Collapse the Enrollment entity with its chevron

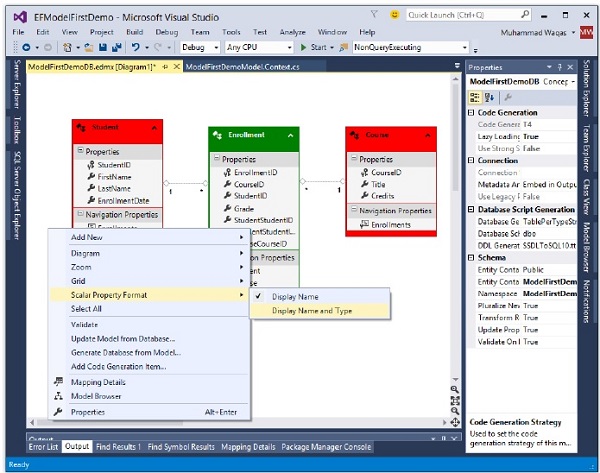coord(290,135)
